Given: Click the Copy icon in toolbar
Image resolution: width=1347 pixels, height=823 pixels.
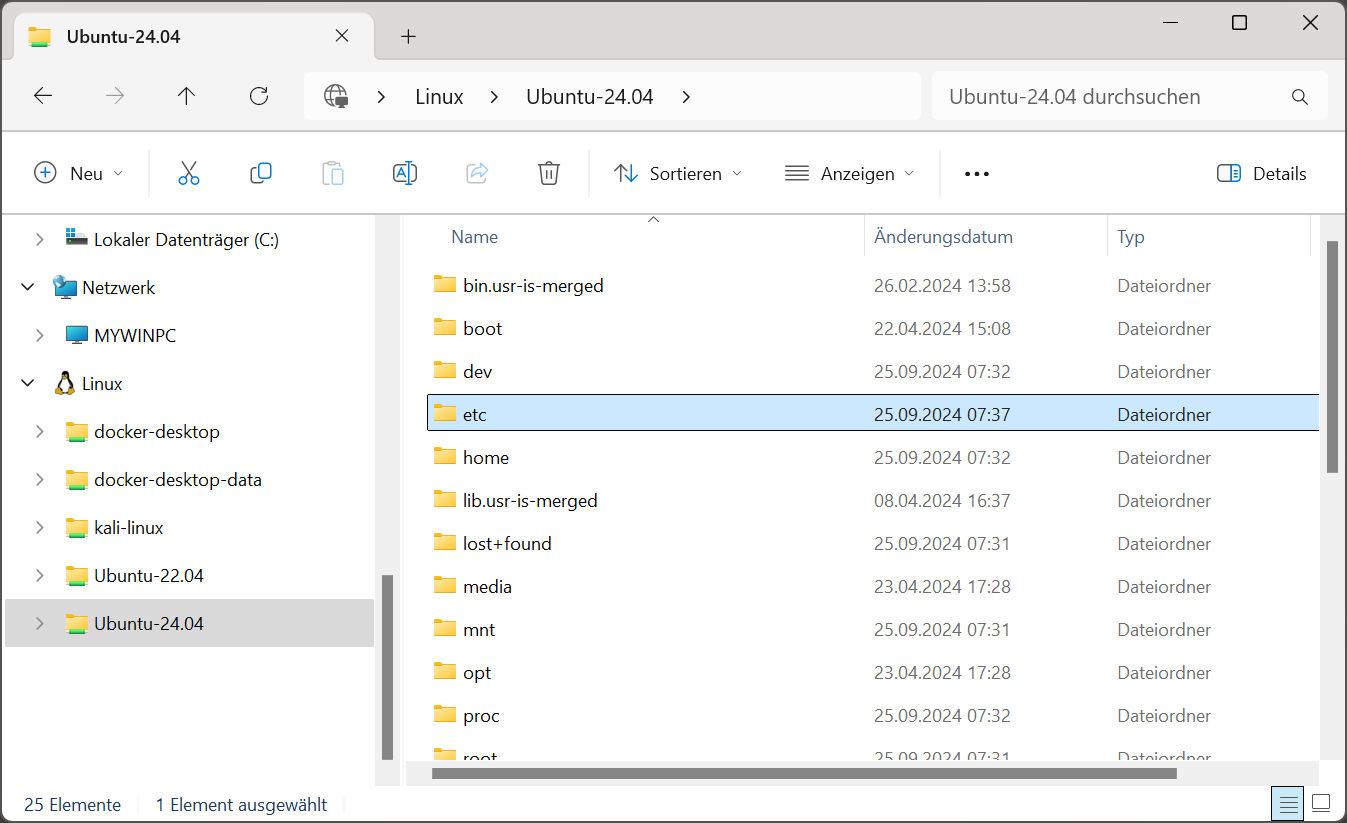Looking at the screenshot, I should pyautogui.click(x=261, y=173).
